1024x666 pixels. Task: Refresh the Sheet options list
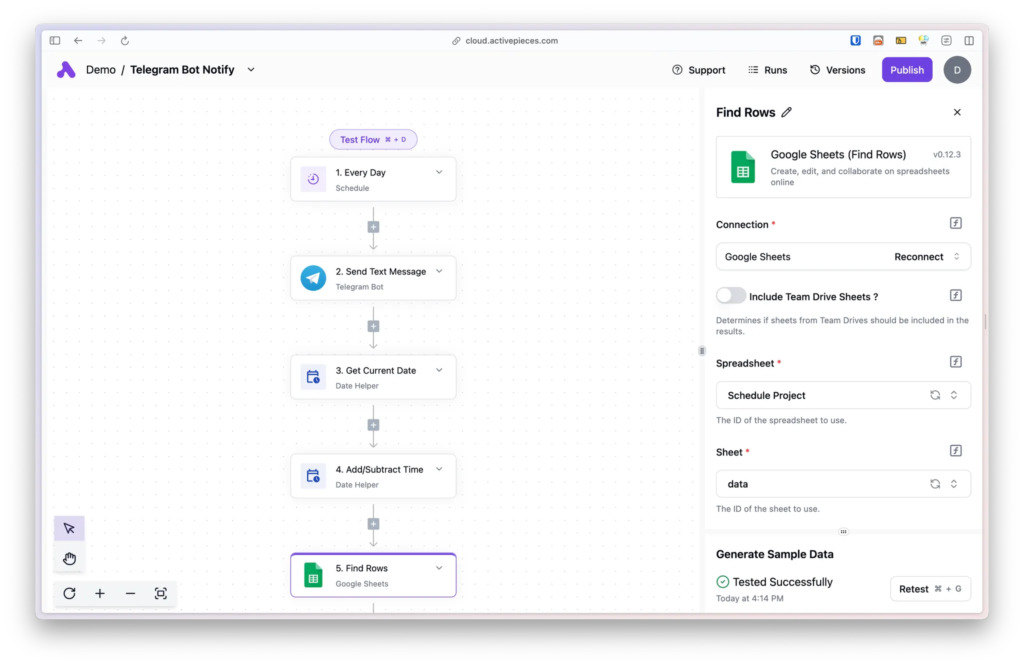[935, 484]
